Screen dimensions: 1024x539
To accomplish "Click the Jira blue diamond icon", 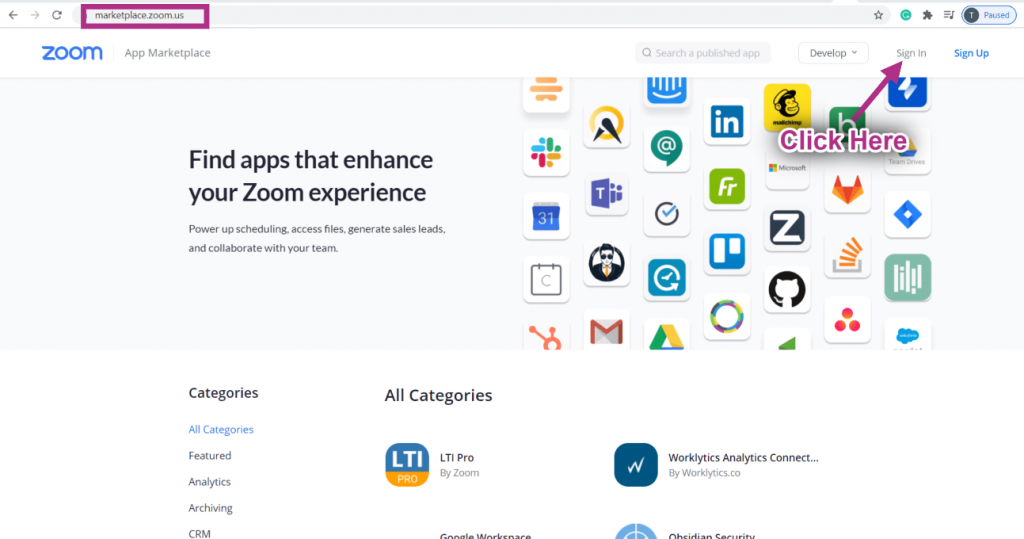I will (x=908, y=214).
